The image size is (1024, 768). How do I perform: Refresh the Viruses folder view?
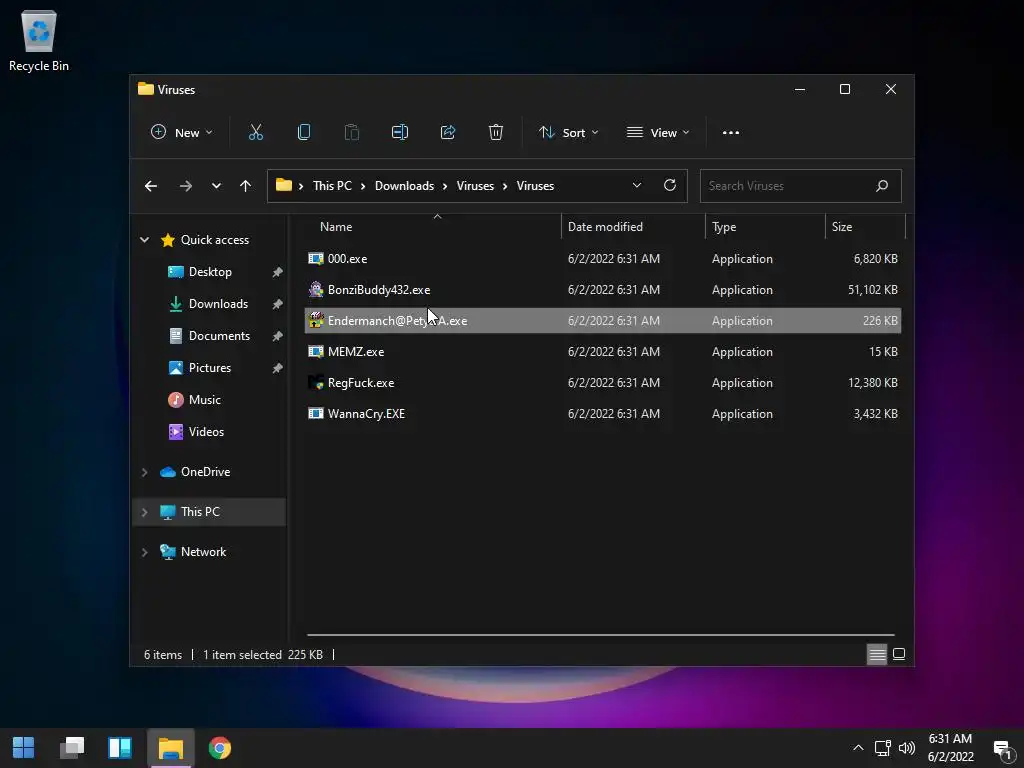click(x=669, y=185)
